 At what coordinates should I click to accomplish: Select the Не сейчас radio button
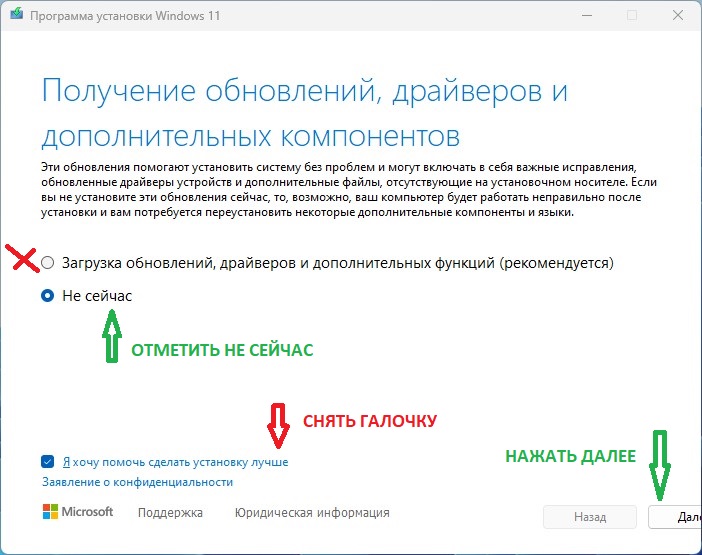pyautogui.click(x=47, y=296)
